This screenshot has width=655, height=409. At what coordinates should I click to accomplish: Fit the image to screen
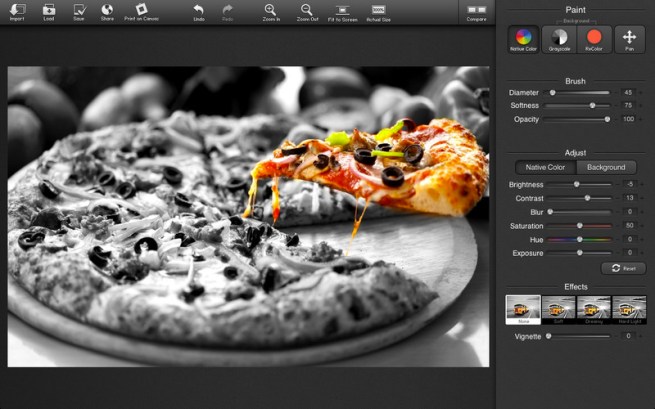[x=343, y=13]
